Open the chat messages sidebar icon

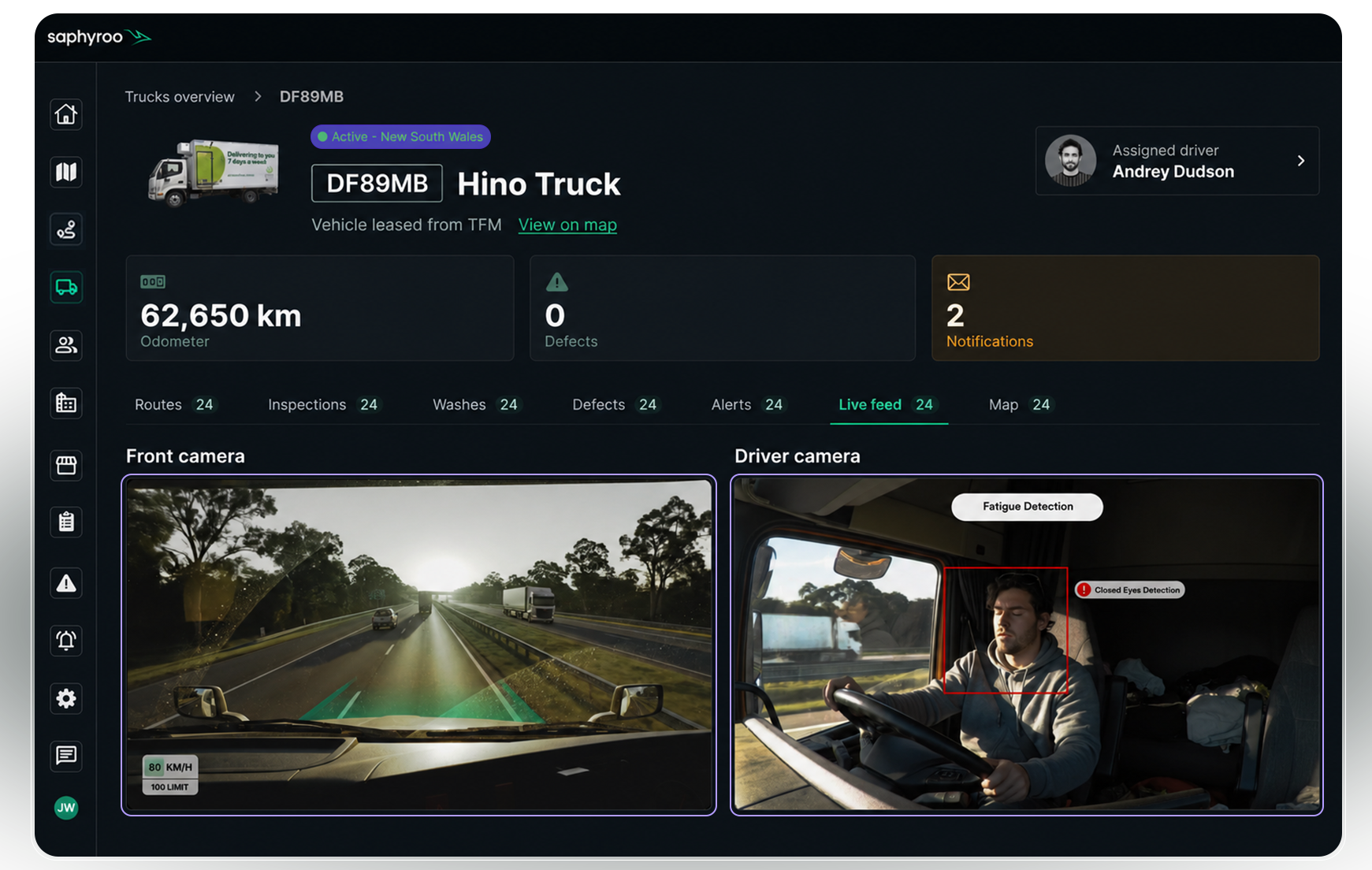point(66,756)
